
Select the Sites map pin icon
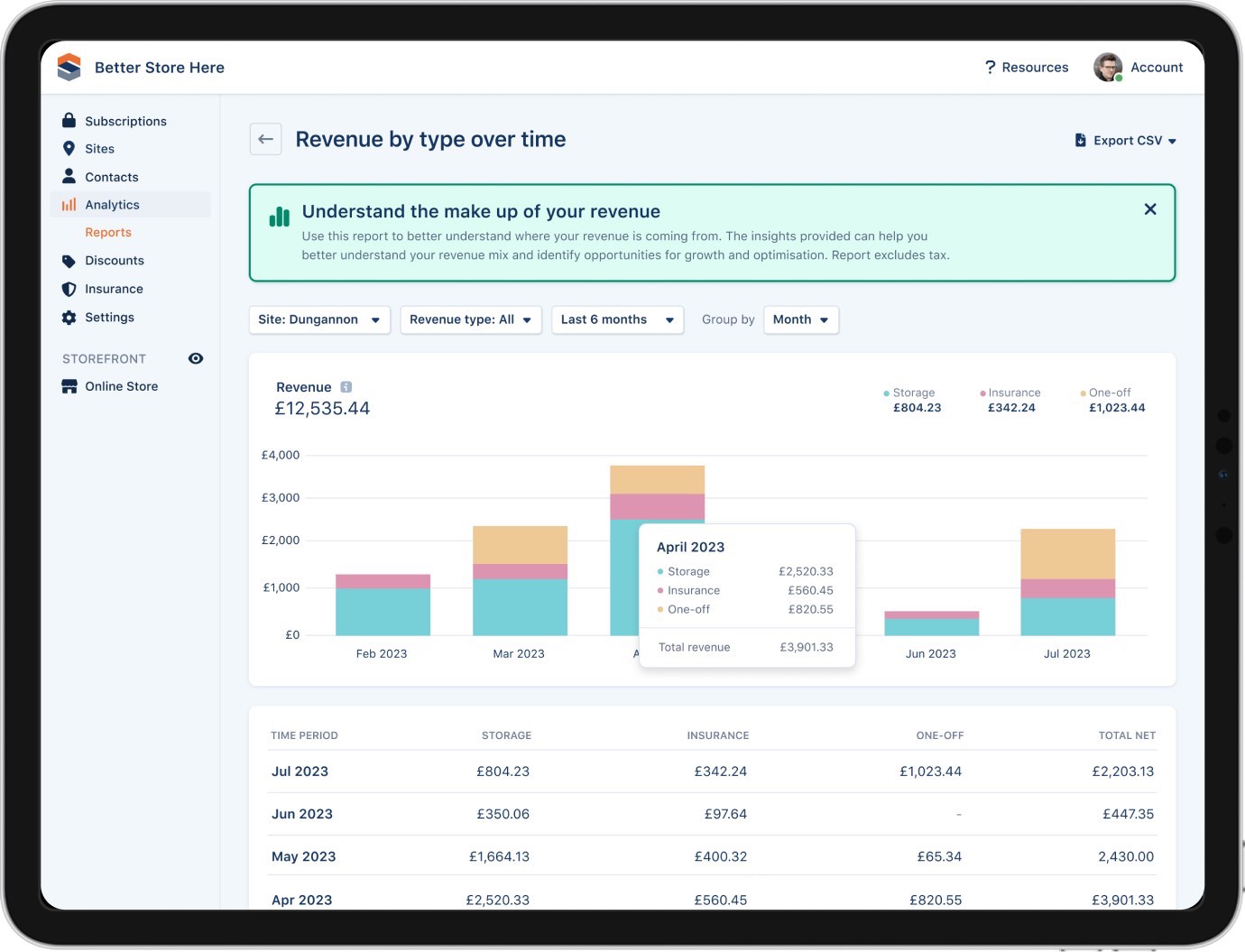click(69, 148)
